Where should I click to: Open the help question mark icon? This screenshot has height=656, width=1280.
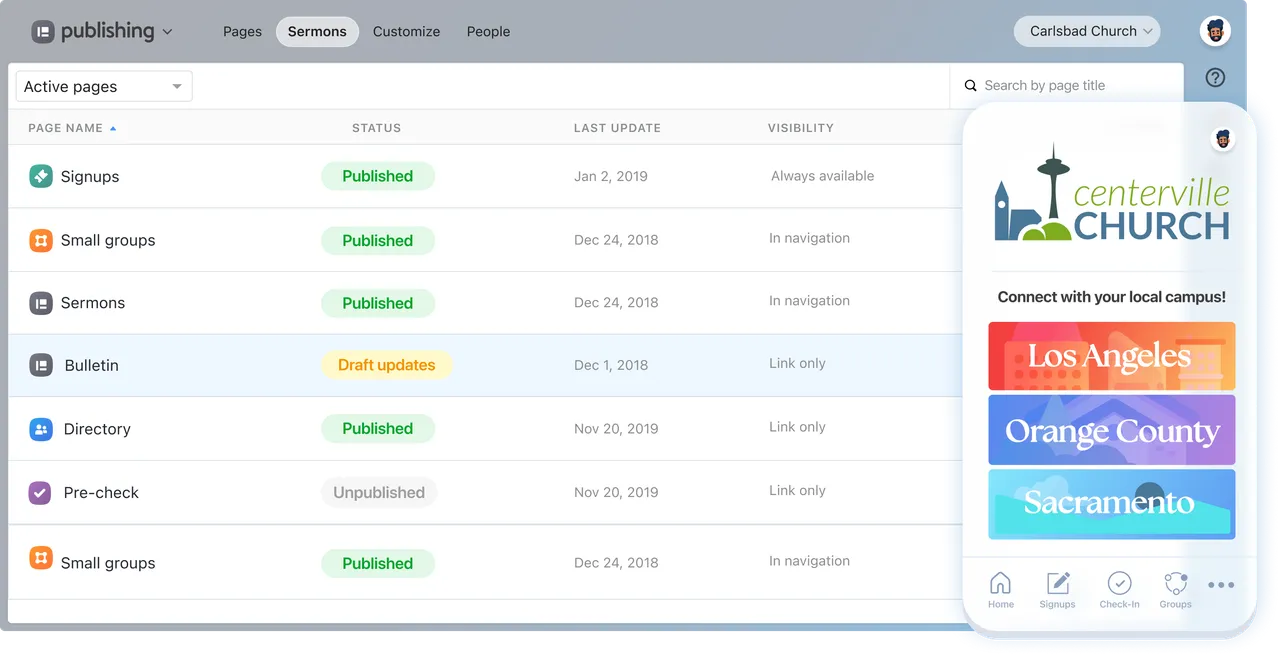[x=1215, y=78]
